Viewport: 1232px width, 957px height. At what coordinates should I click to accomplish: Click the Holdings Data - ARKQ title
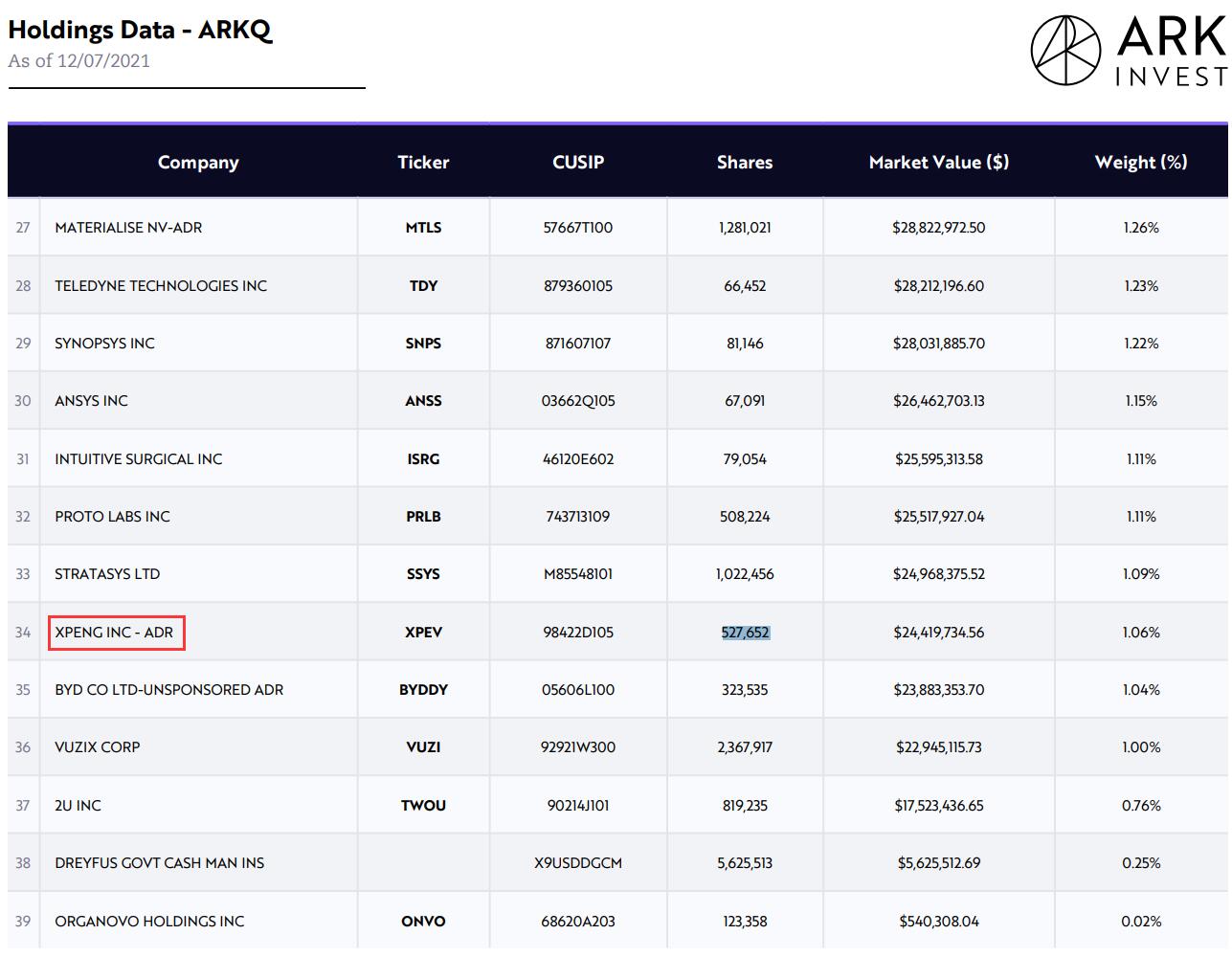click(x=140, y=31)
